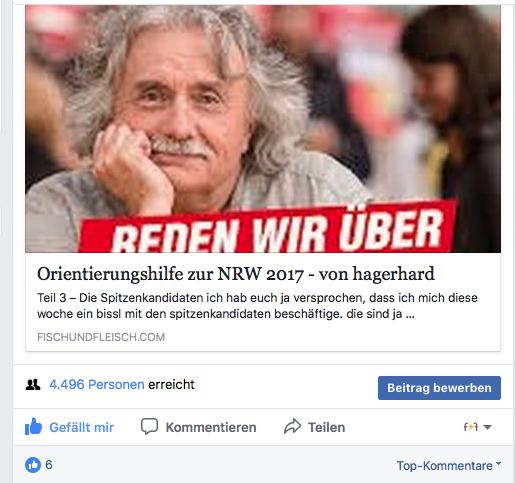The image size is (515, 483).
Task: Click the people-reached silhouette icon
Action: tap(33, 385)
